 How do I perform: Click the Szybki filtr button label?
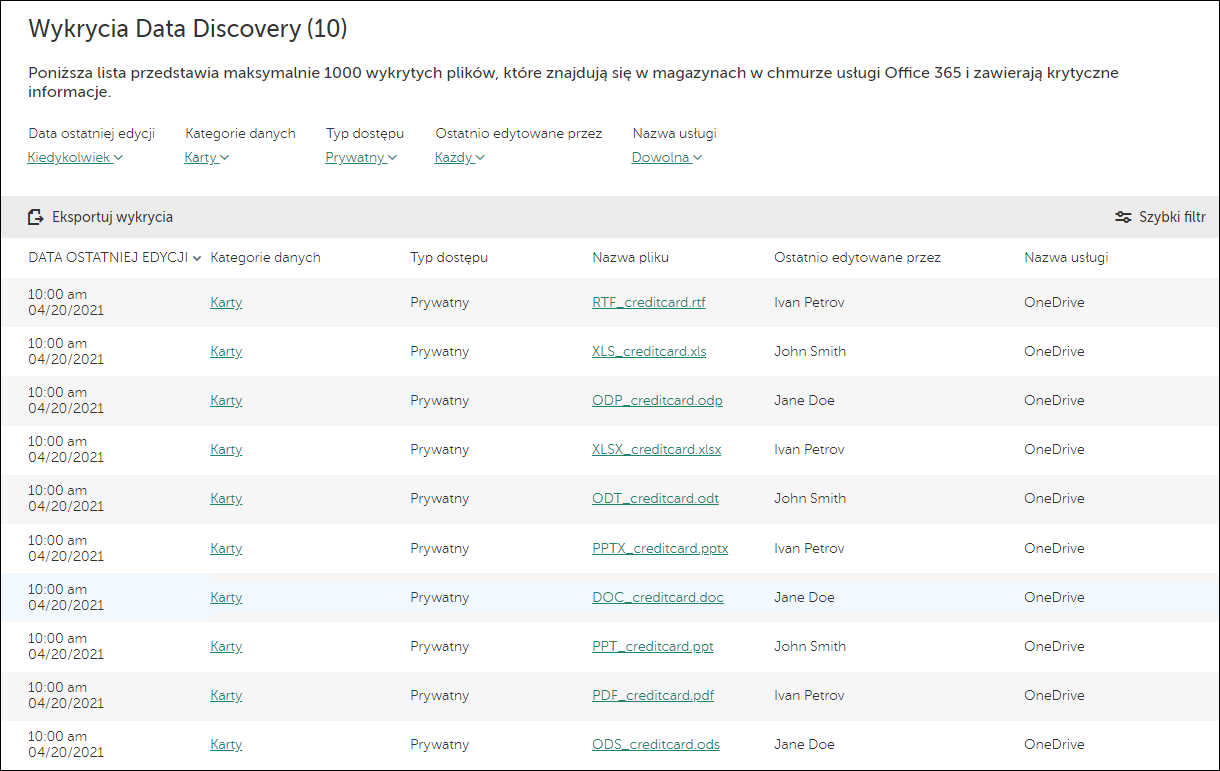coord(1172,217)
